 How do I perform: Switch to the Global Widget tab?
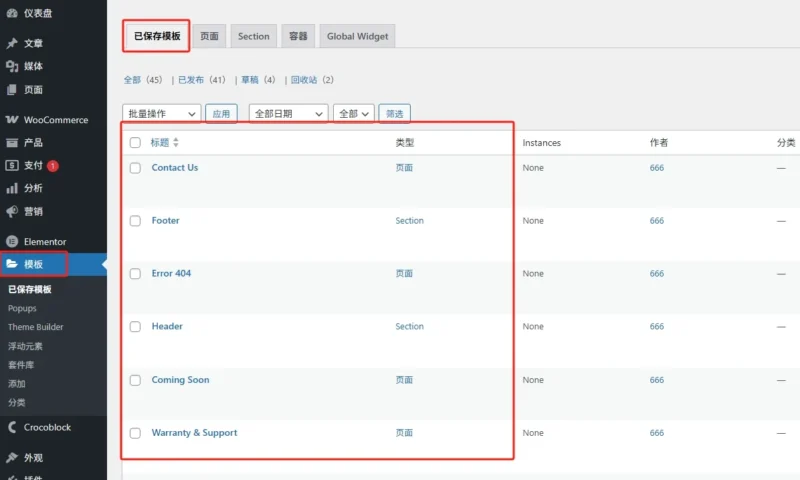pos(357,36)
